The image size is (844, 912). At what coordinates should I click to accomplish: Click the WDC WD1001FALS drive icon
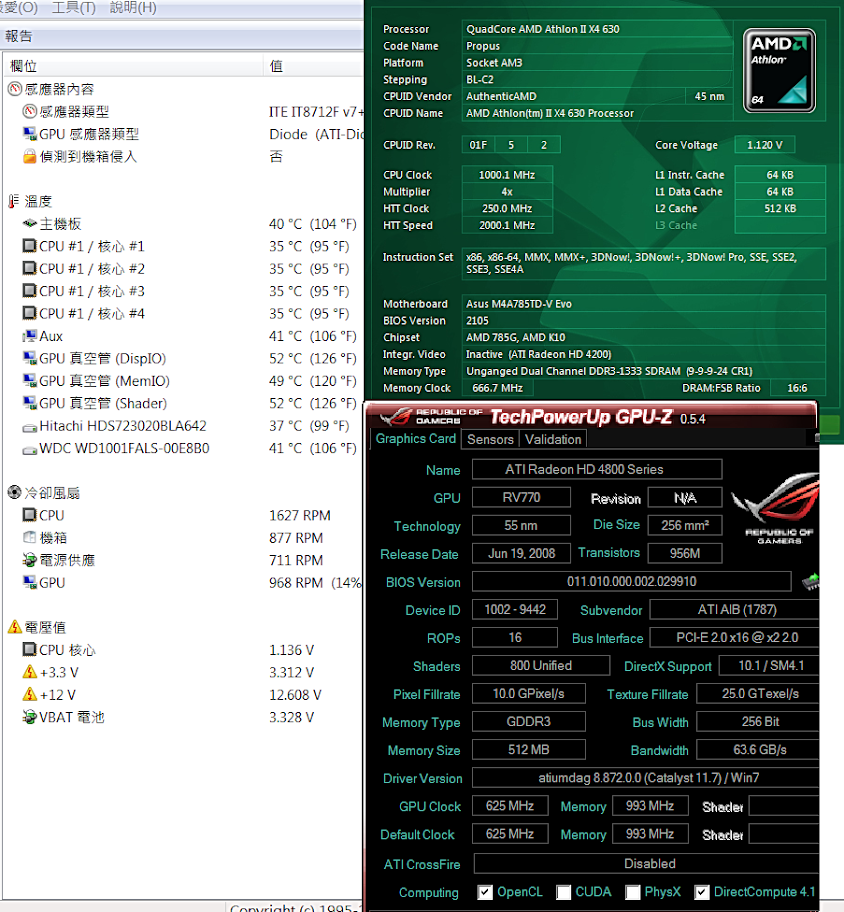click(x=29, y=449)
